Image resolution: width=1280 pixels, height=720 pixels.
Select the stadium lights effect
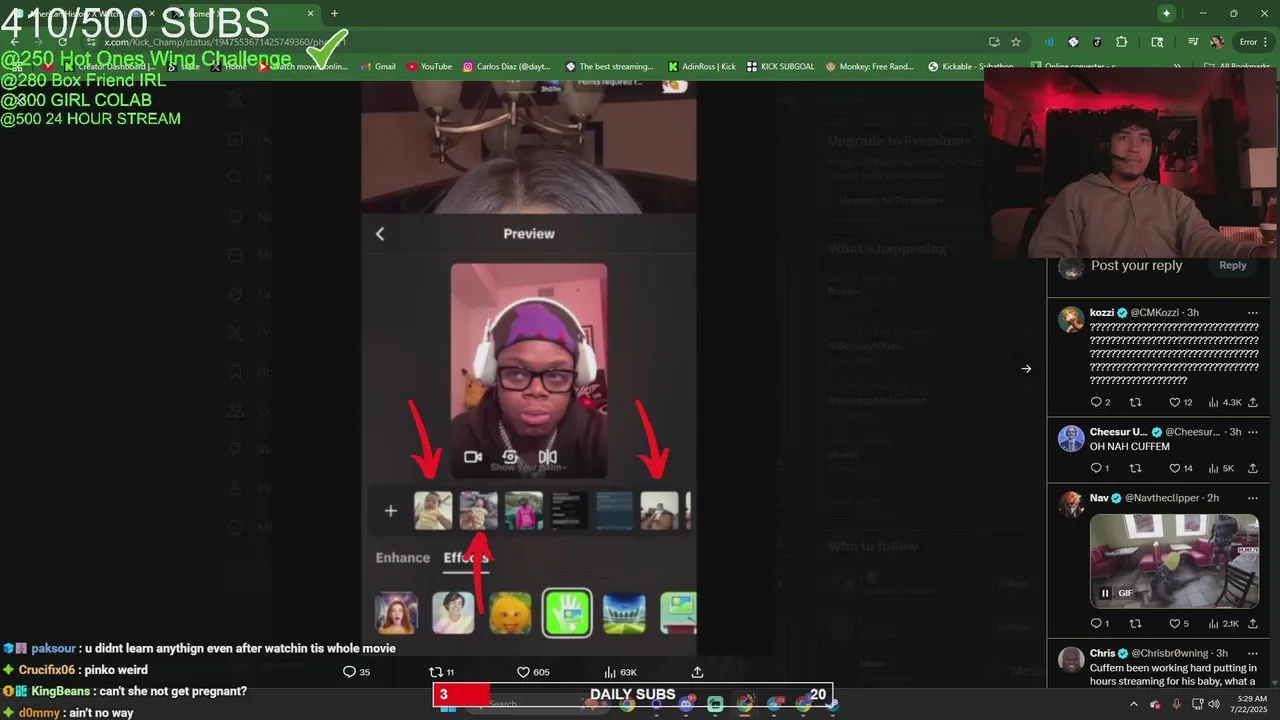coord(624,613)
